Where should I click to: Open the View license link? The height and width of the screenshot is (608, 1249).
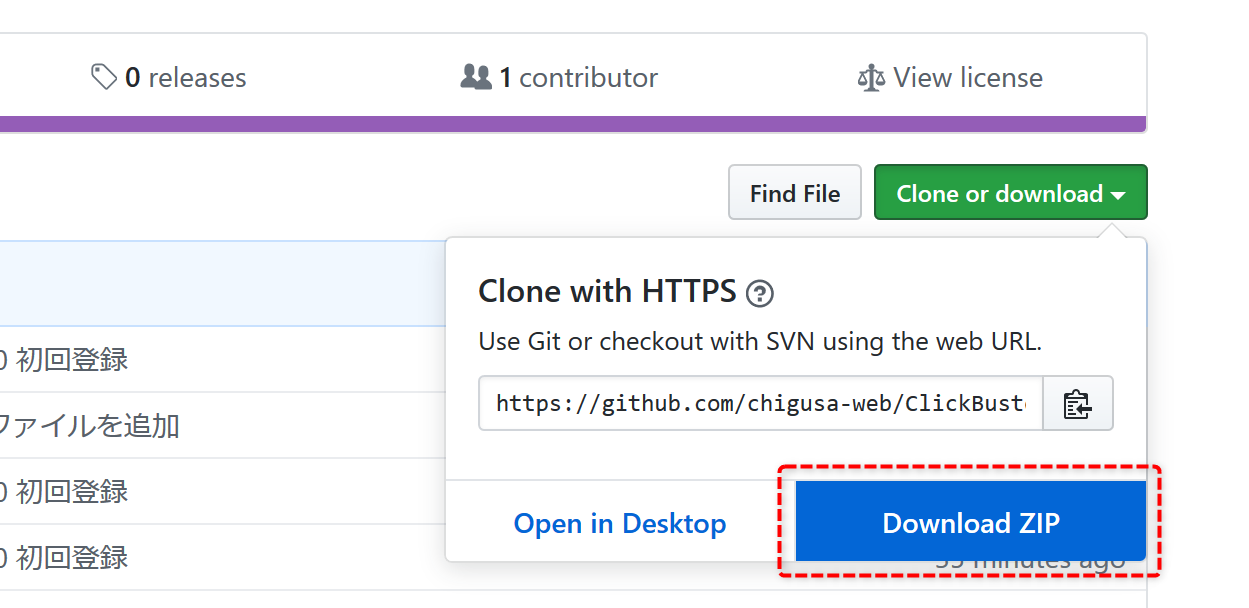(x=950, y=78)
